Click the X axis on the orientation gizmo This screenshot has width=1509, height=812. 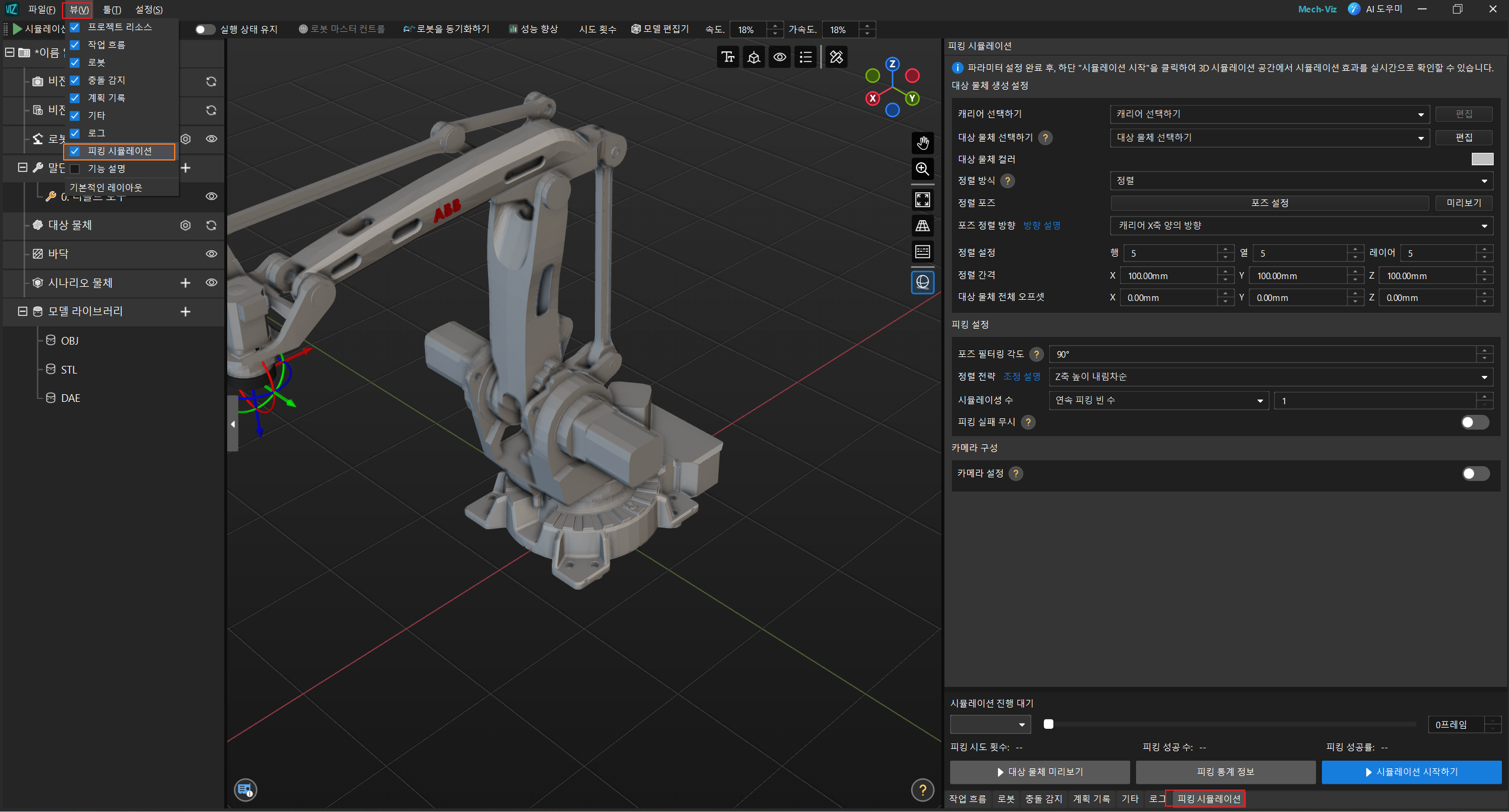[872, 99]
